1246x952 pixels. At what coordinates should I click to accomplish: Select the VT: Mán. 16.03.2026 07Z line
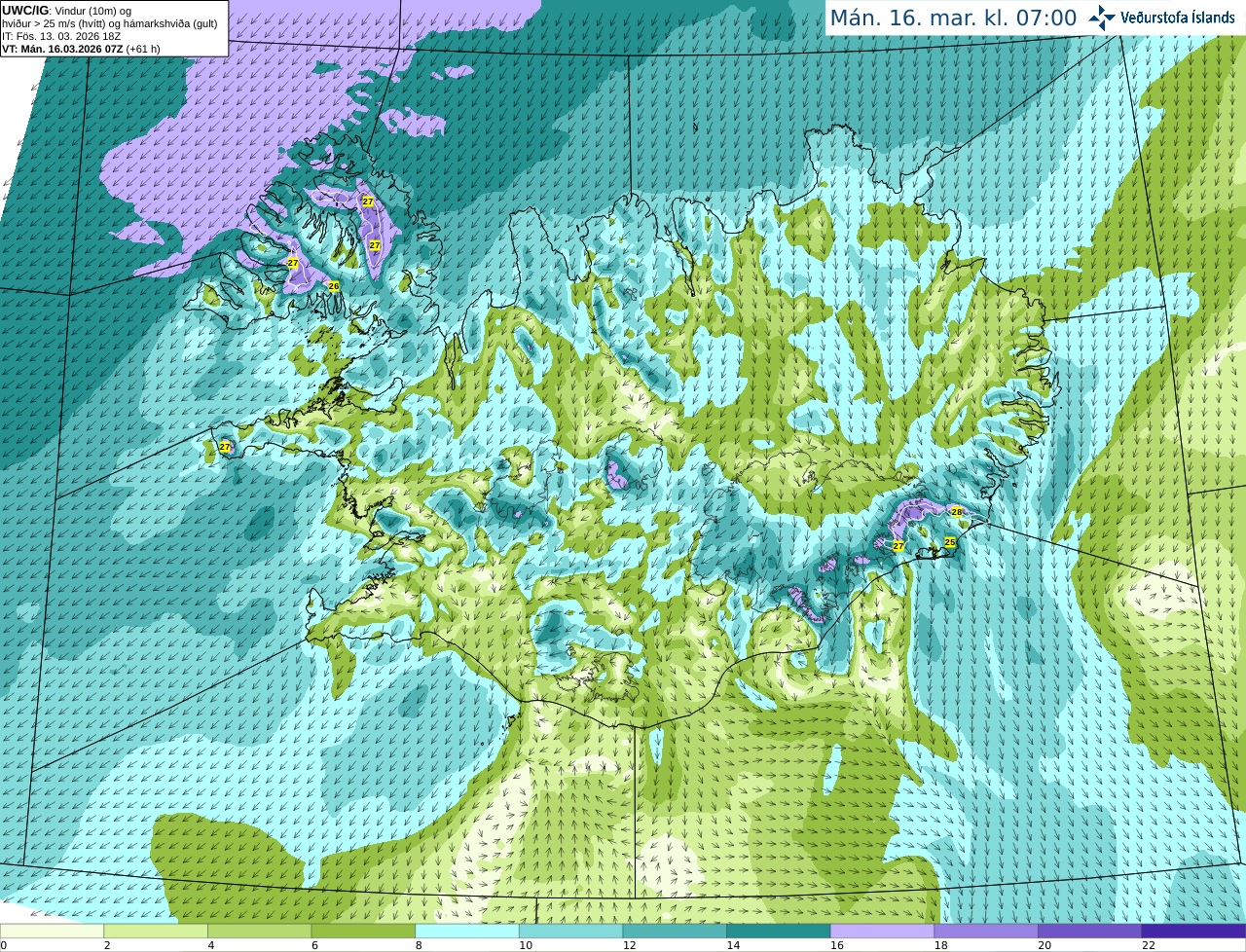click(x=81, y=49)
